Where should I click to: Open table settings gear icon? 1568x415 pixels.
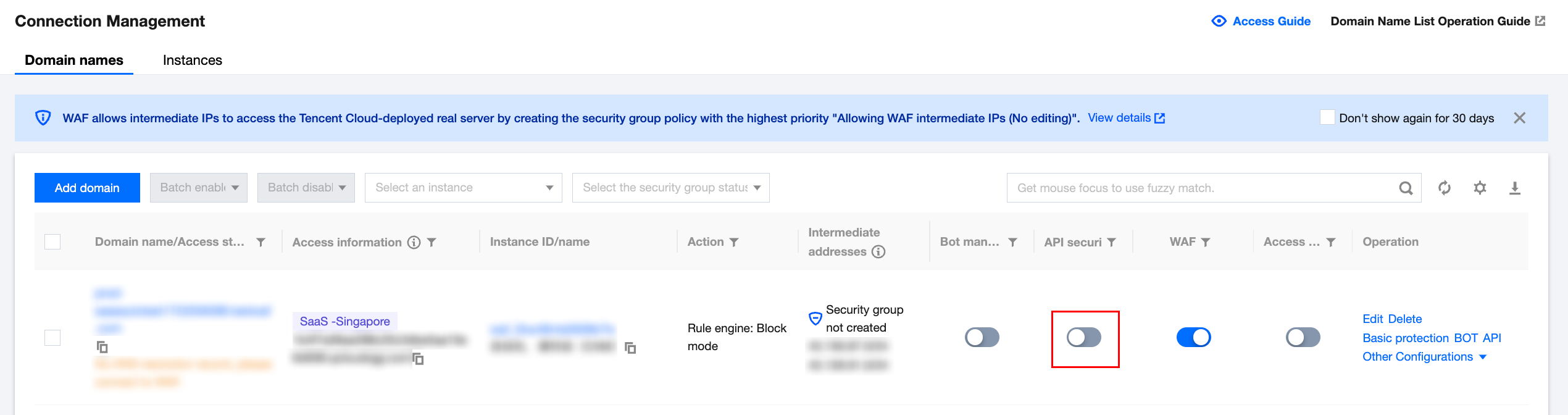point(1480,188)
